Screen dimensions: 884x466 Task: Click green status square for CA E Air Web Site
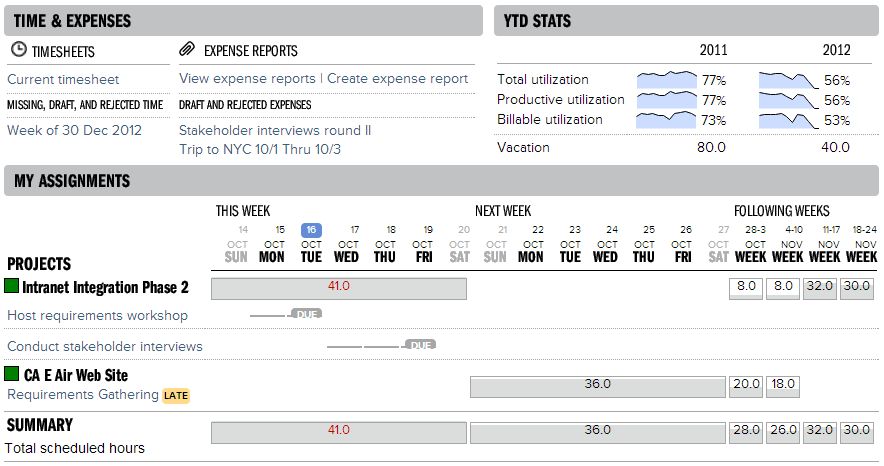pyautogui.click(x=11, y=373)
